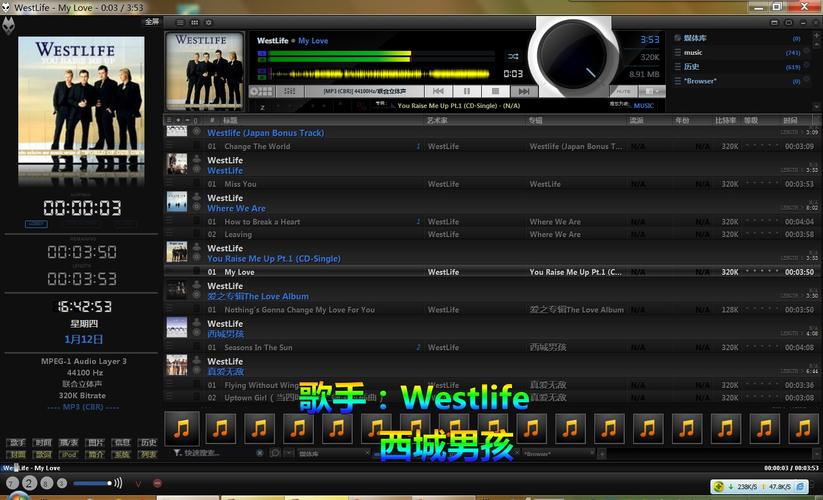Set star rating on My Love row
The width and height of the screenshot is (823, 500).
click(762, 272)
